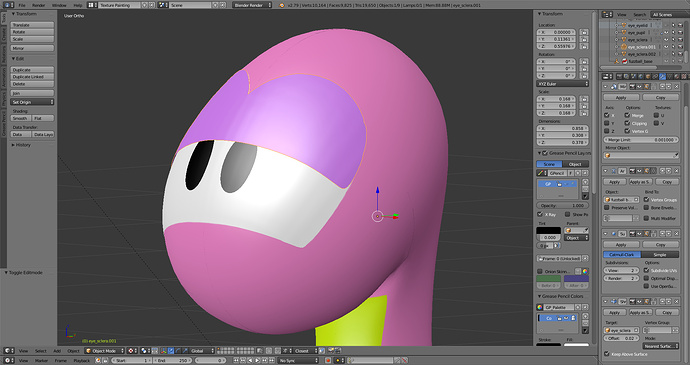Remove the Mirror modifier with its X button

point(677,87)
